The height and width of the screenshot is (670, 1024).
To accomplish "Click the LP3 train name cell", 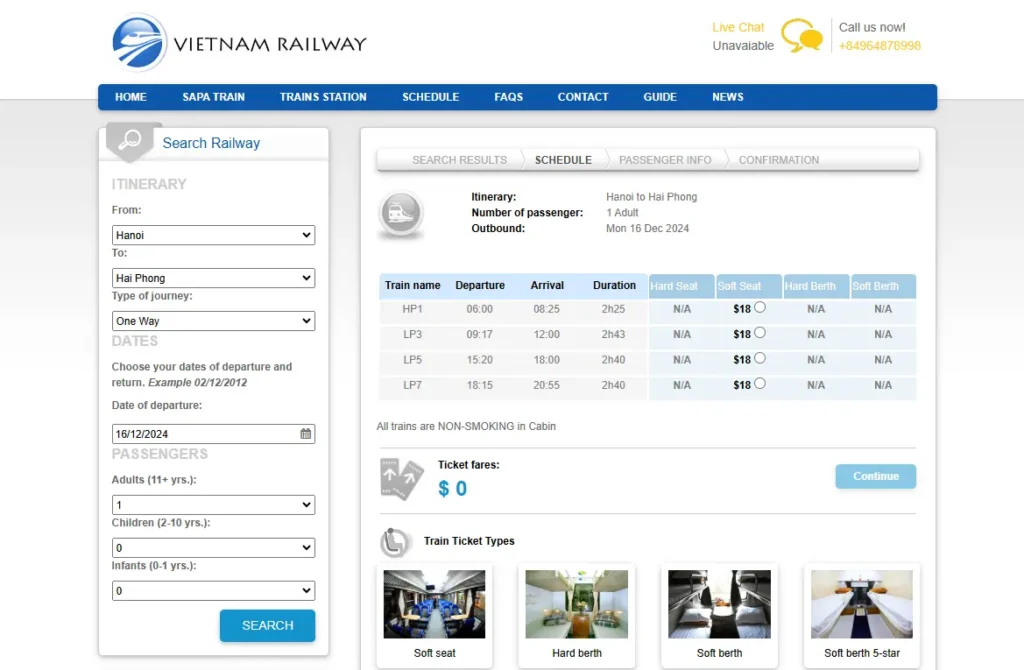I will point(412,334).
